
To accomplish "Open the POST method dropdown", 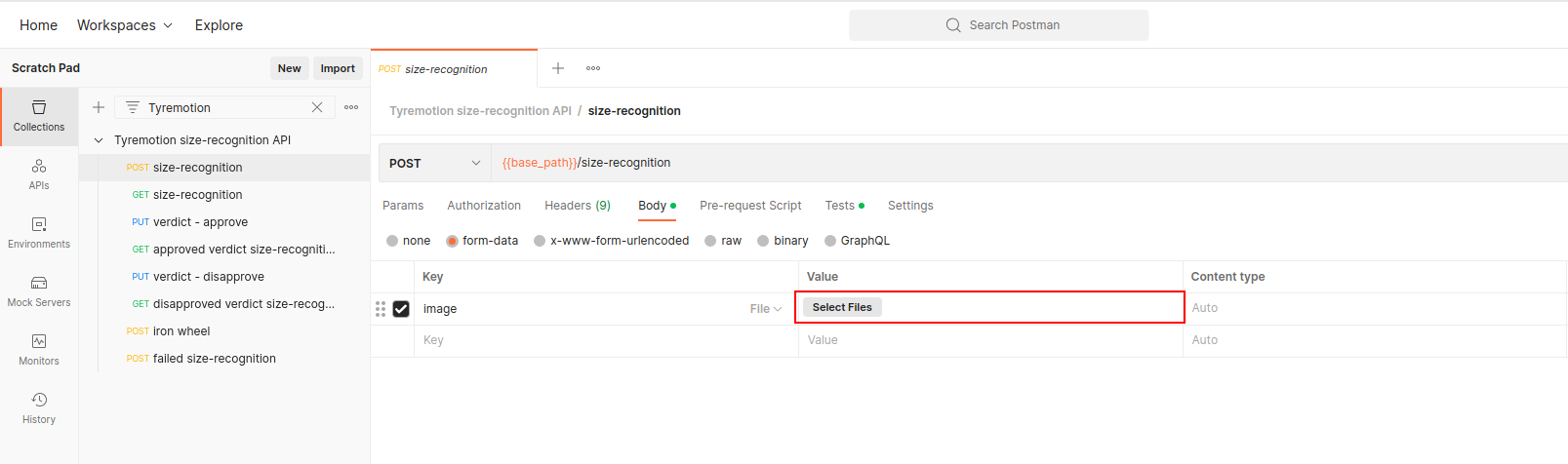I will pos(434,163).
